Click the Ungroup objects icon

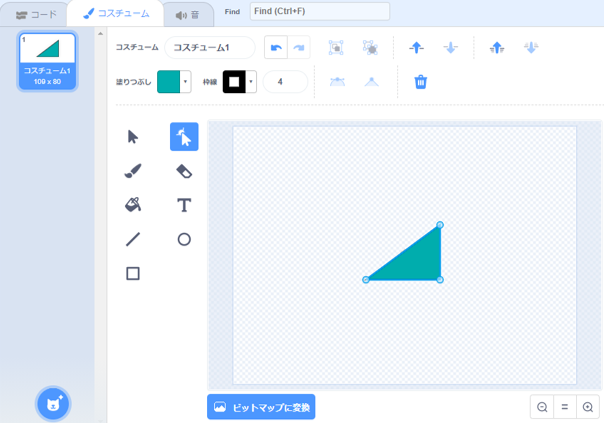(x=370, y=47)
